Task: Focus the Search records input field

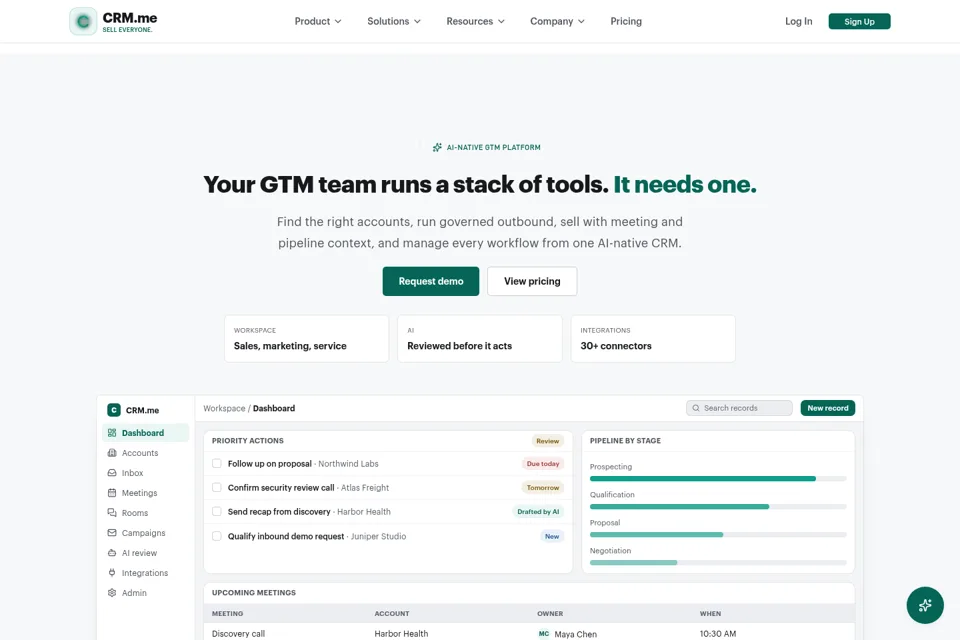Action: click(739, 408)
